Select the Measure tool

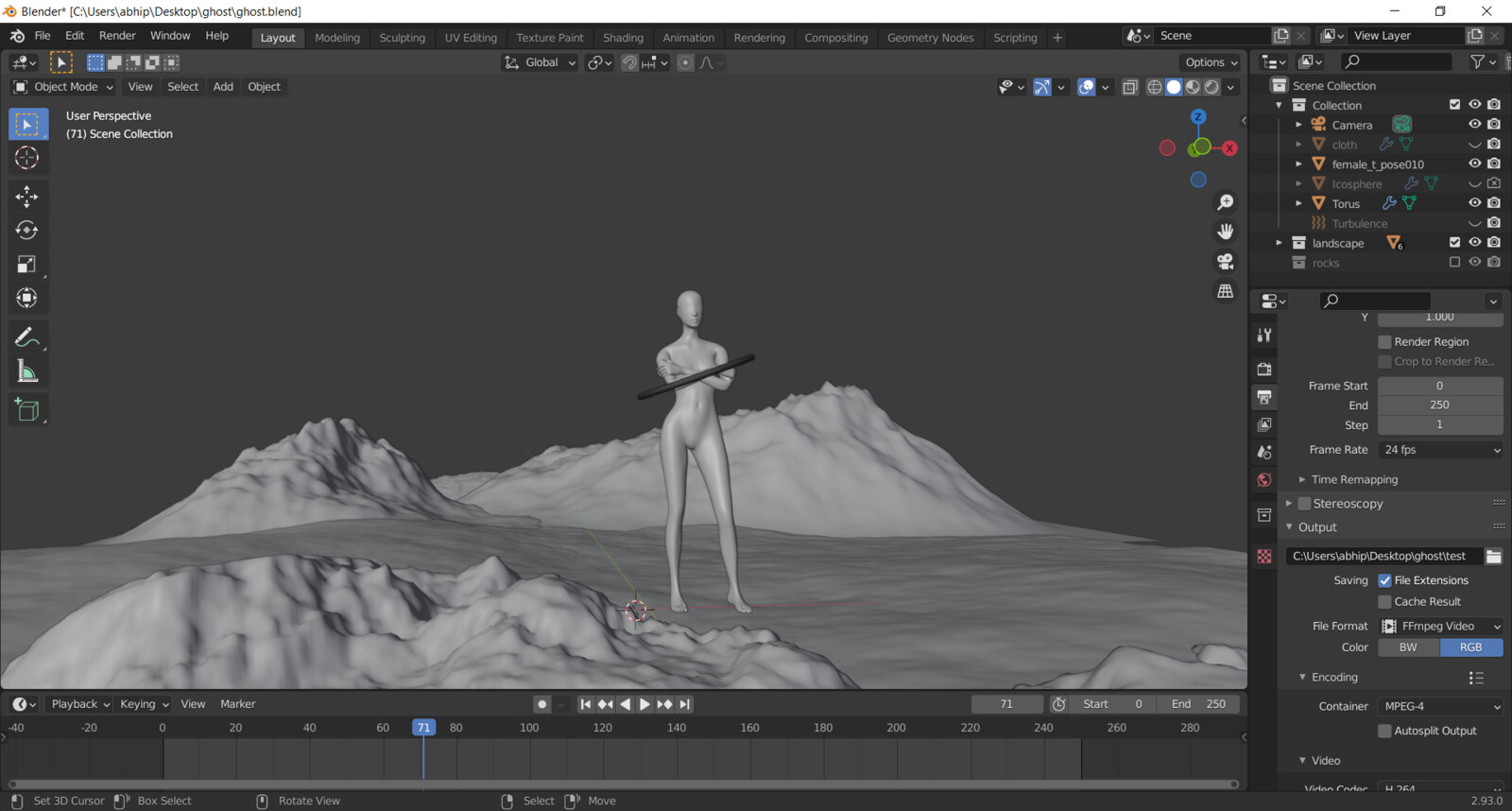(x=27, y=371)
